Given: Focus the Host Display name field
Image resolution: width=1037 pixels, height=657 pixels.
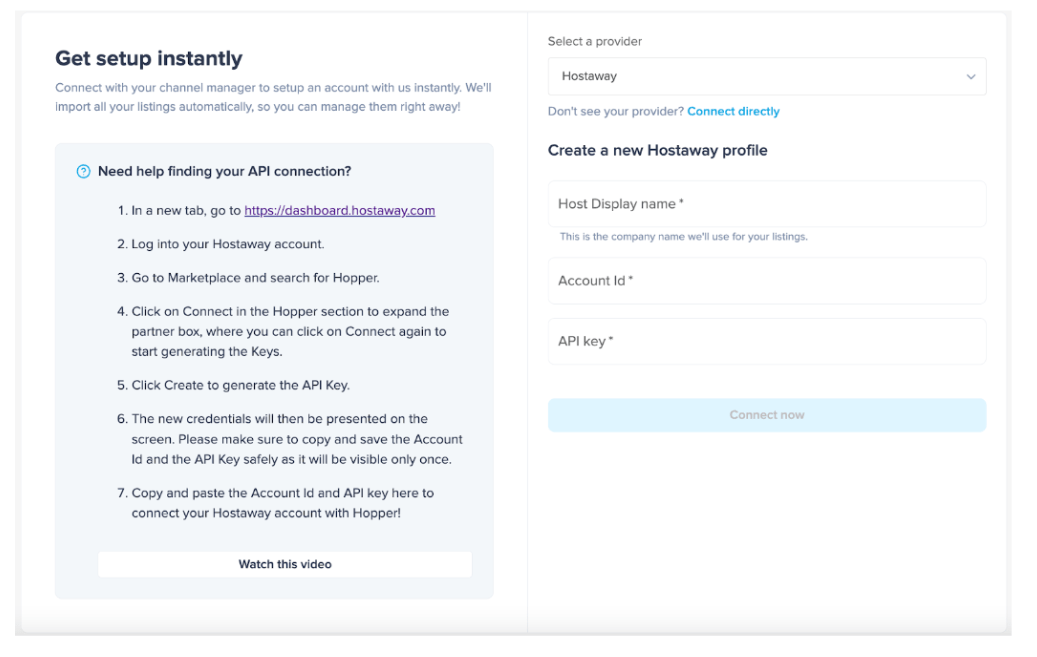Looking at the screenshot, I should [766, 203].
